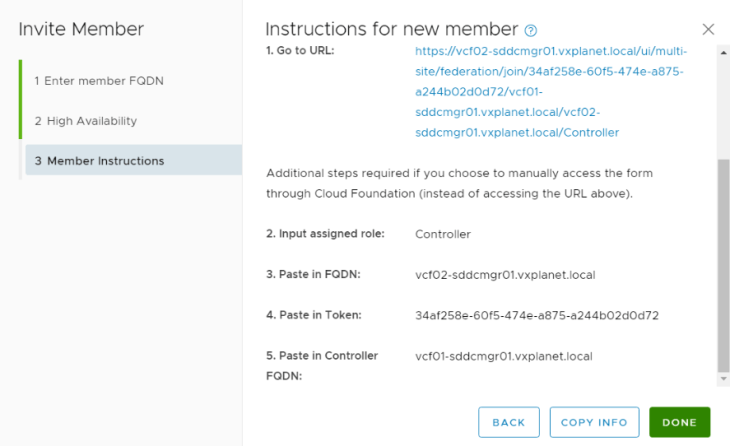Click the Invite Member title
Viewport: 730px width, 446px height.
[81, 29]
